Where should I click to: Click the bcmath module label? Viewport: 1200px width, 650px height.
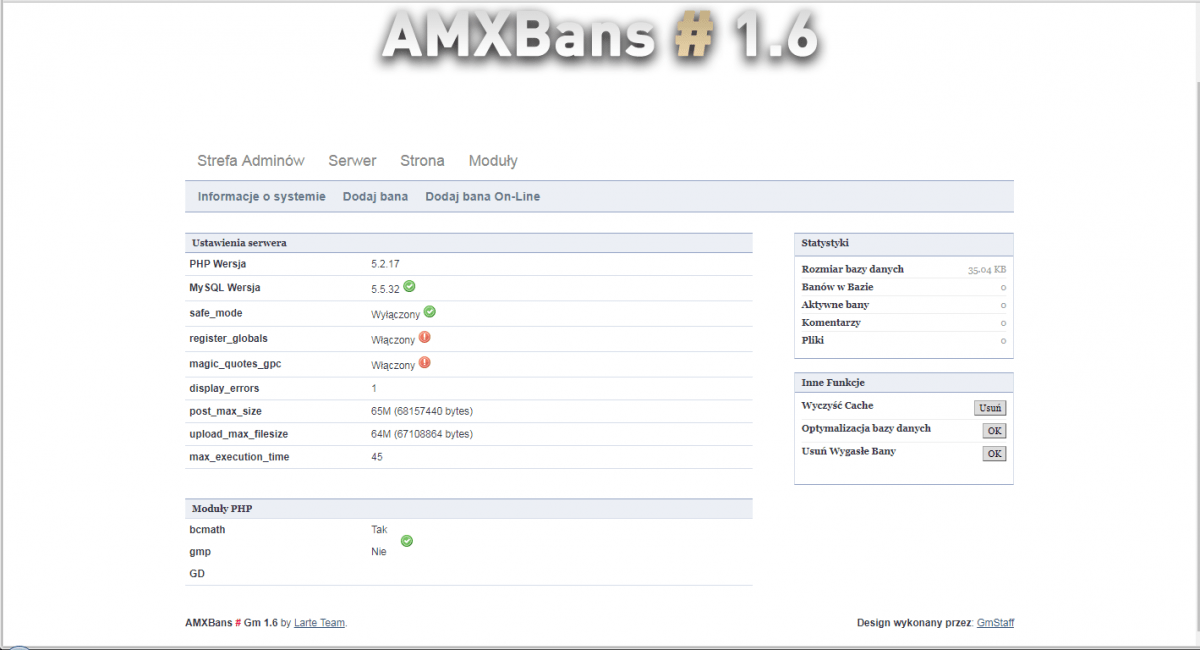[x=207, y=529]
